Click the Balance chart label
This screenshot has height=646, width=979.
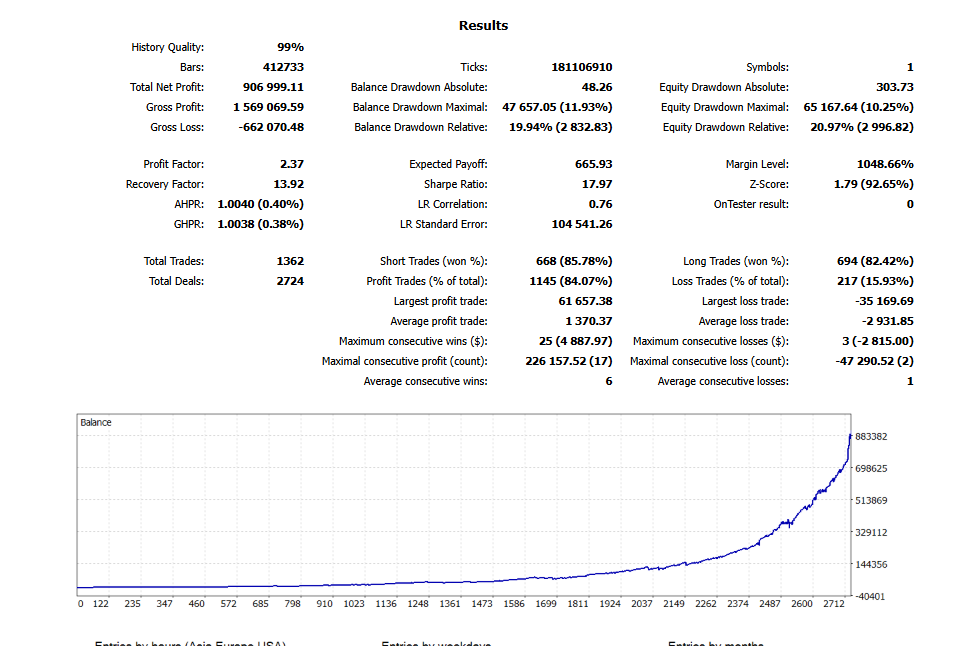(x=96, y=423)
